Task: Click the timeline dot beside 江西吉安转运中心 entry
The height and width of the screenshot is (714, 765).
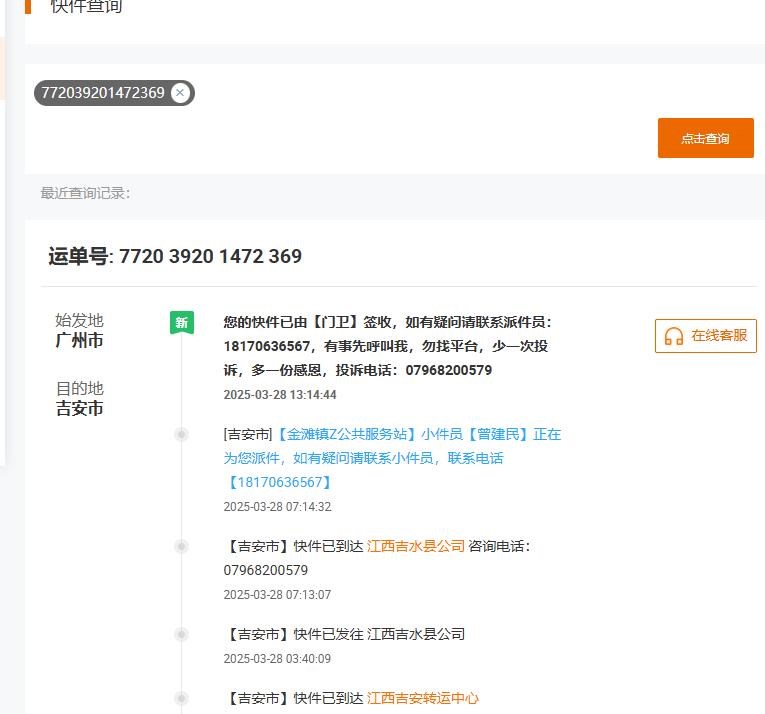Action: [x=181, y=698]
